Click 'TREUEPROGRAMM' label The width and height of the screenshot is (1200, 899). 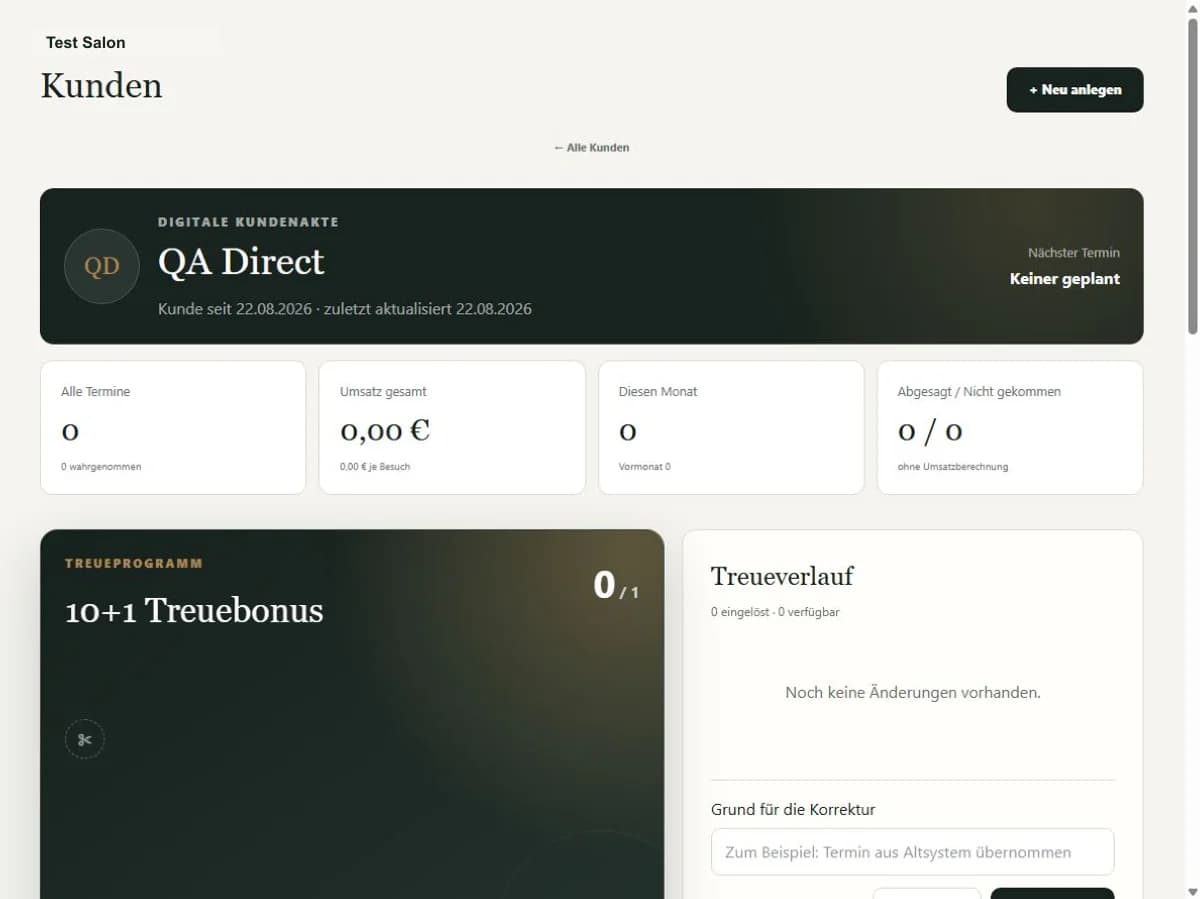[x=134, y=563]
